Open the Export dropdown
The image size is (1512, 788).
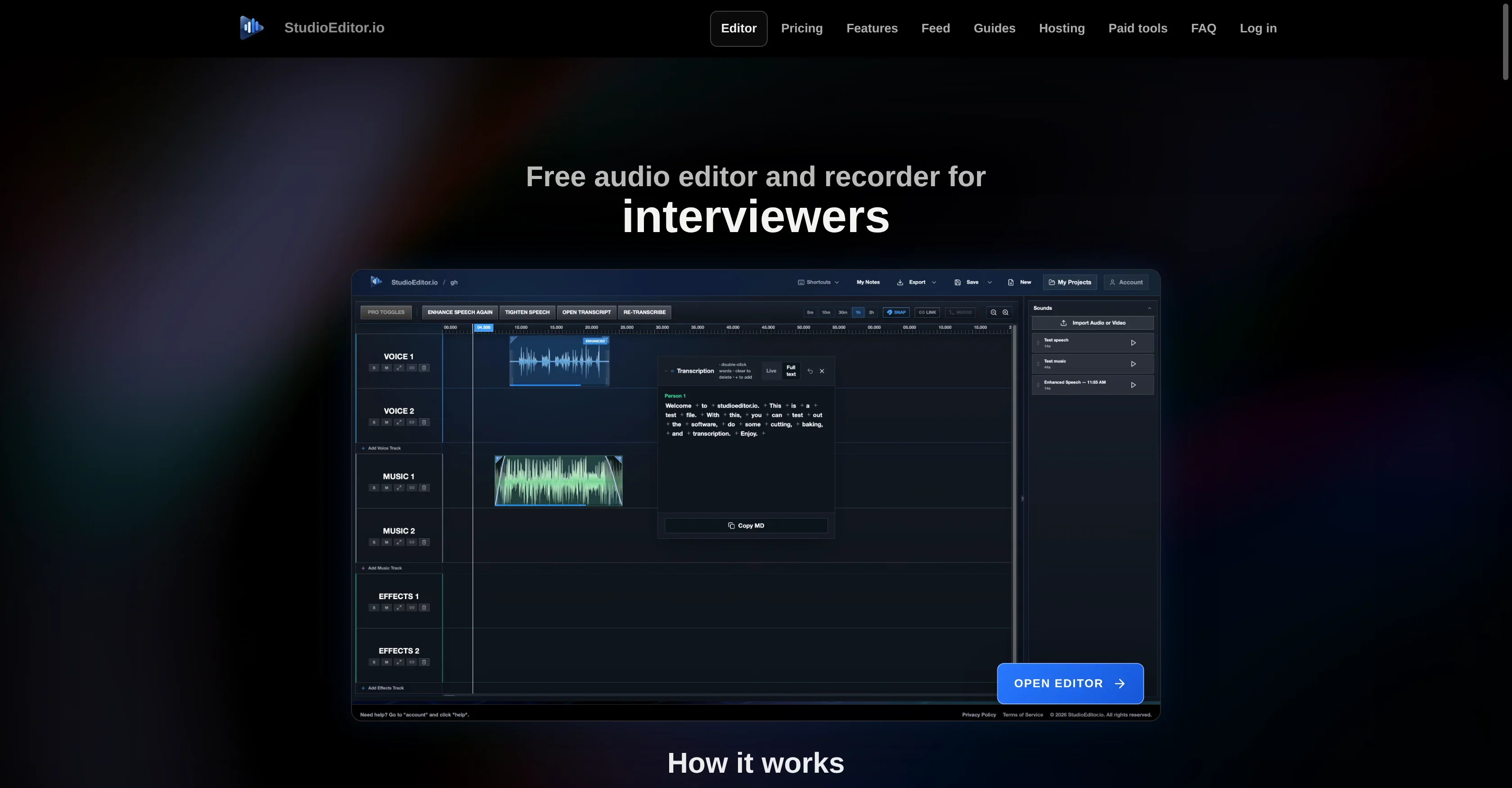pyautogui.click(x=917, y=282)
